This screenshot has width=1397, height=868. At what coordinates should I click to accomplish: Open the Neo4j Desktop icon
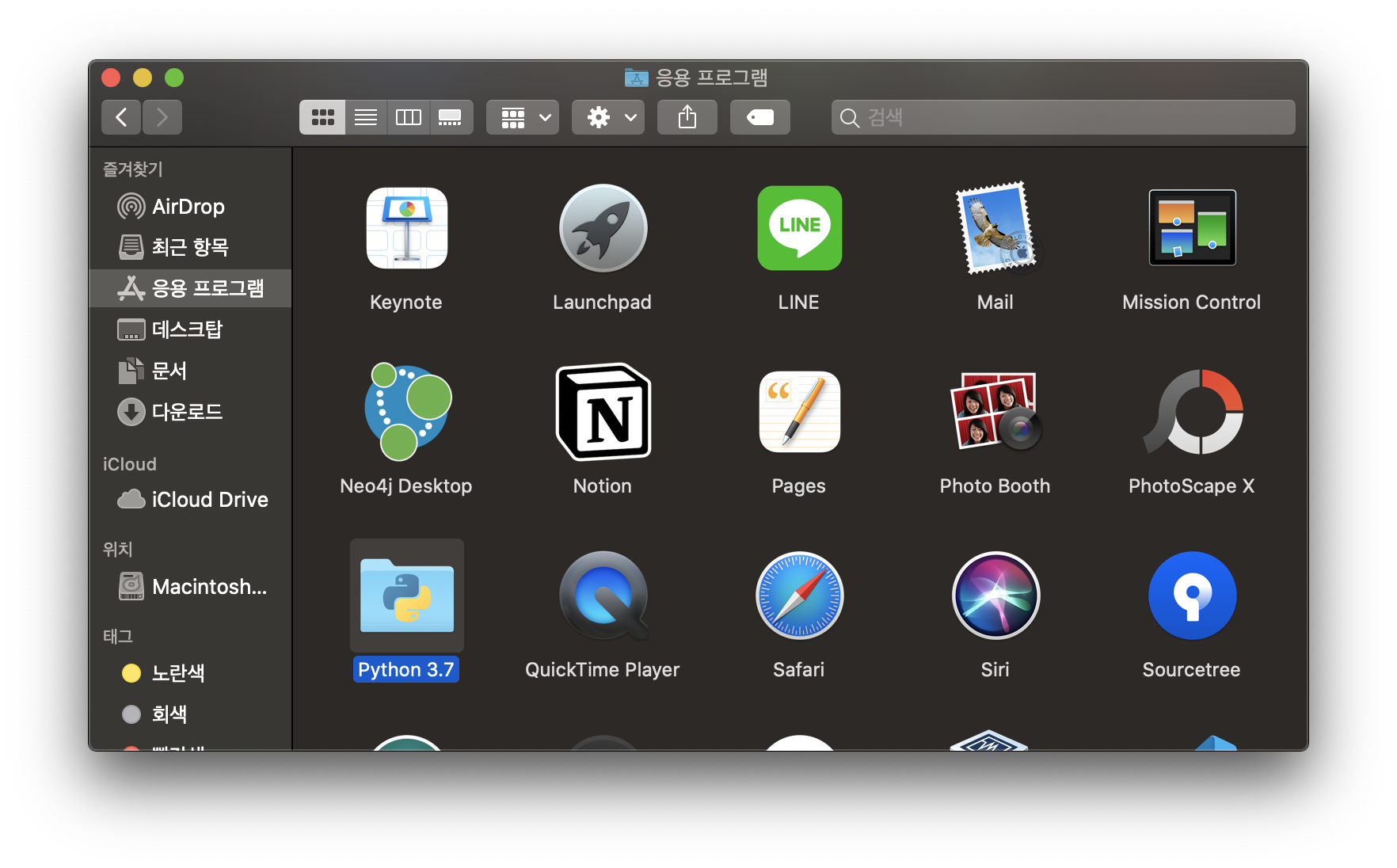406,412
